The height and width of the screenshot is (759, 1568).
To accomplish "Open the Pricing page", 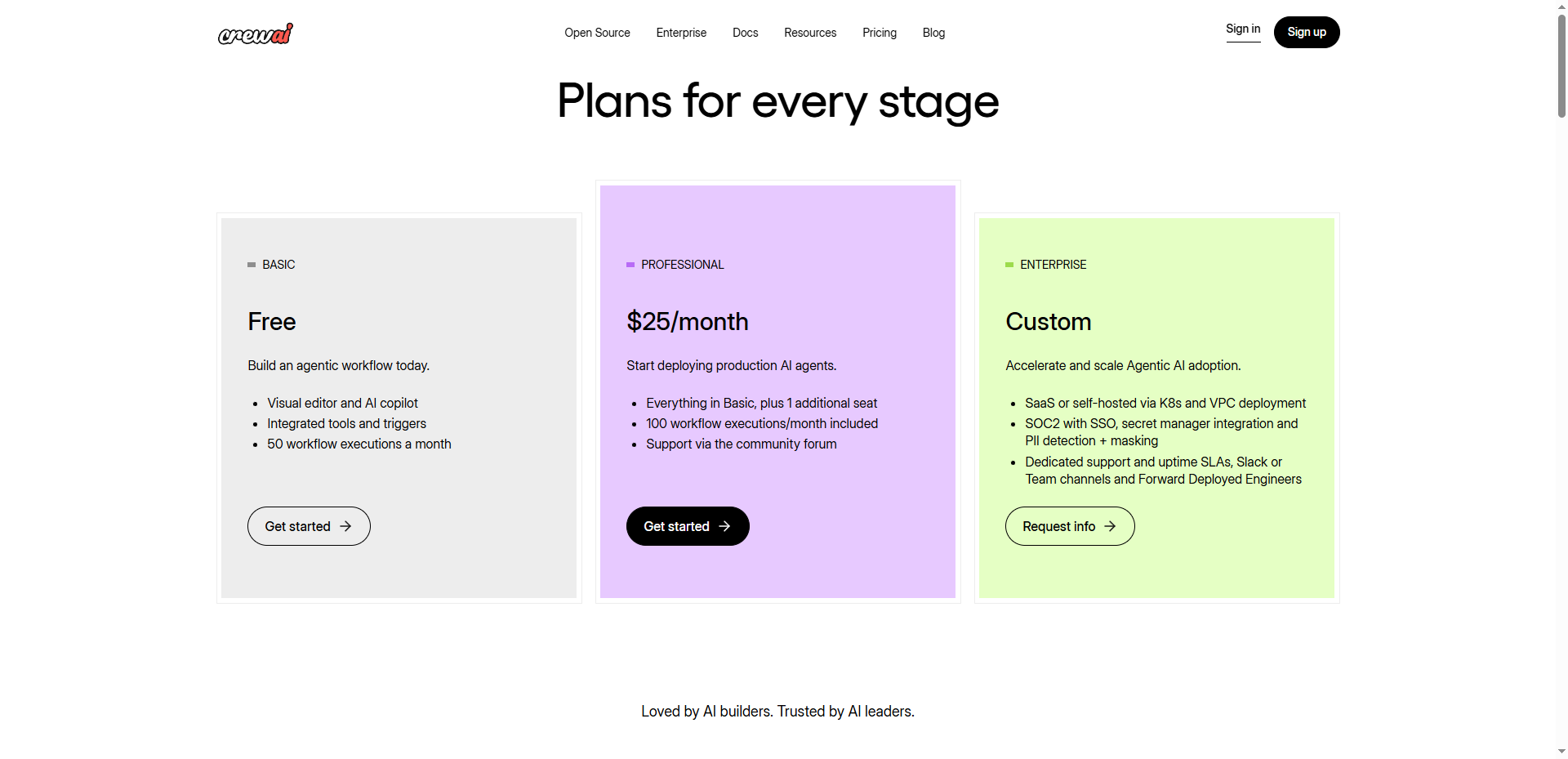I will tap(880, 33).
